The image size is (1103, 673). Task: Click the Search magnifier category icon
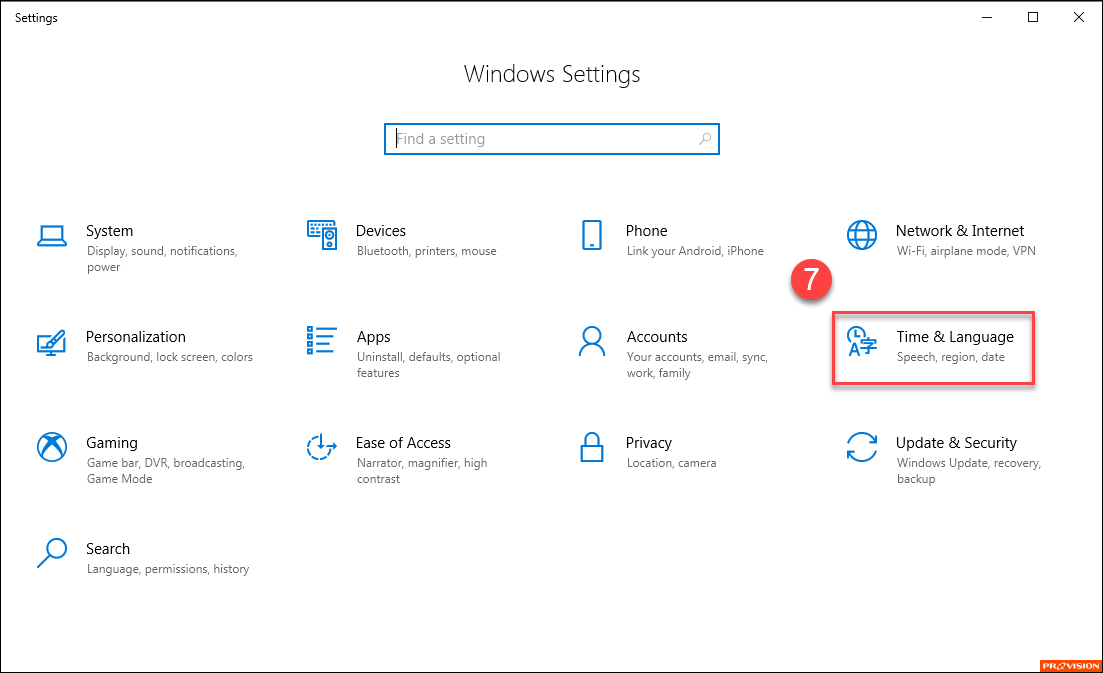coord(51,553)
